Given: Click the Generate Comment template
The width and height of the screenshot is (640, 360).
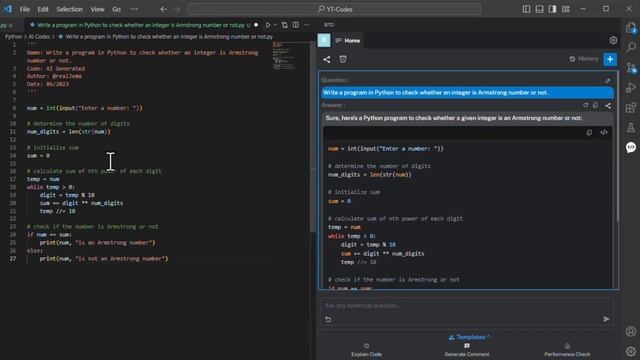Looking at the screenshot, I should (x=467, y=350).
